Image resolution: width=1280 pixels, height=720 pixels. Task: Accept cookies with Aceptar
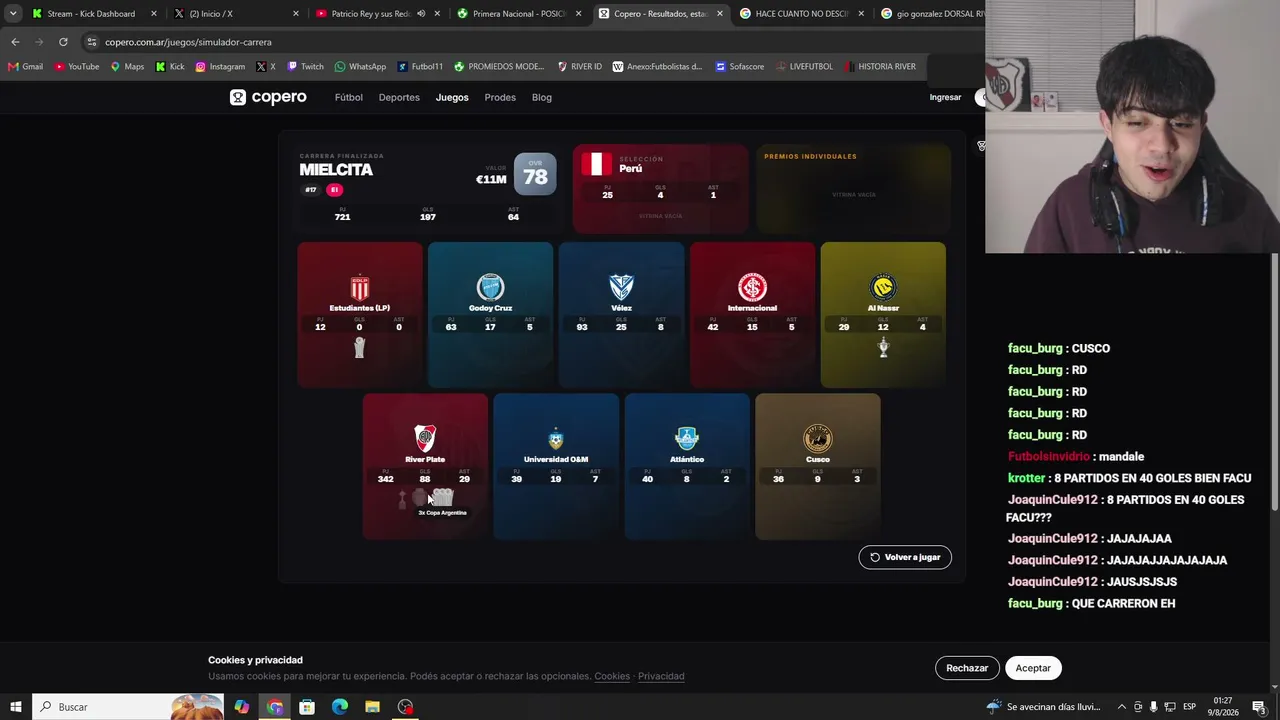coord(1033,668)
